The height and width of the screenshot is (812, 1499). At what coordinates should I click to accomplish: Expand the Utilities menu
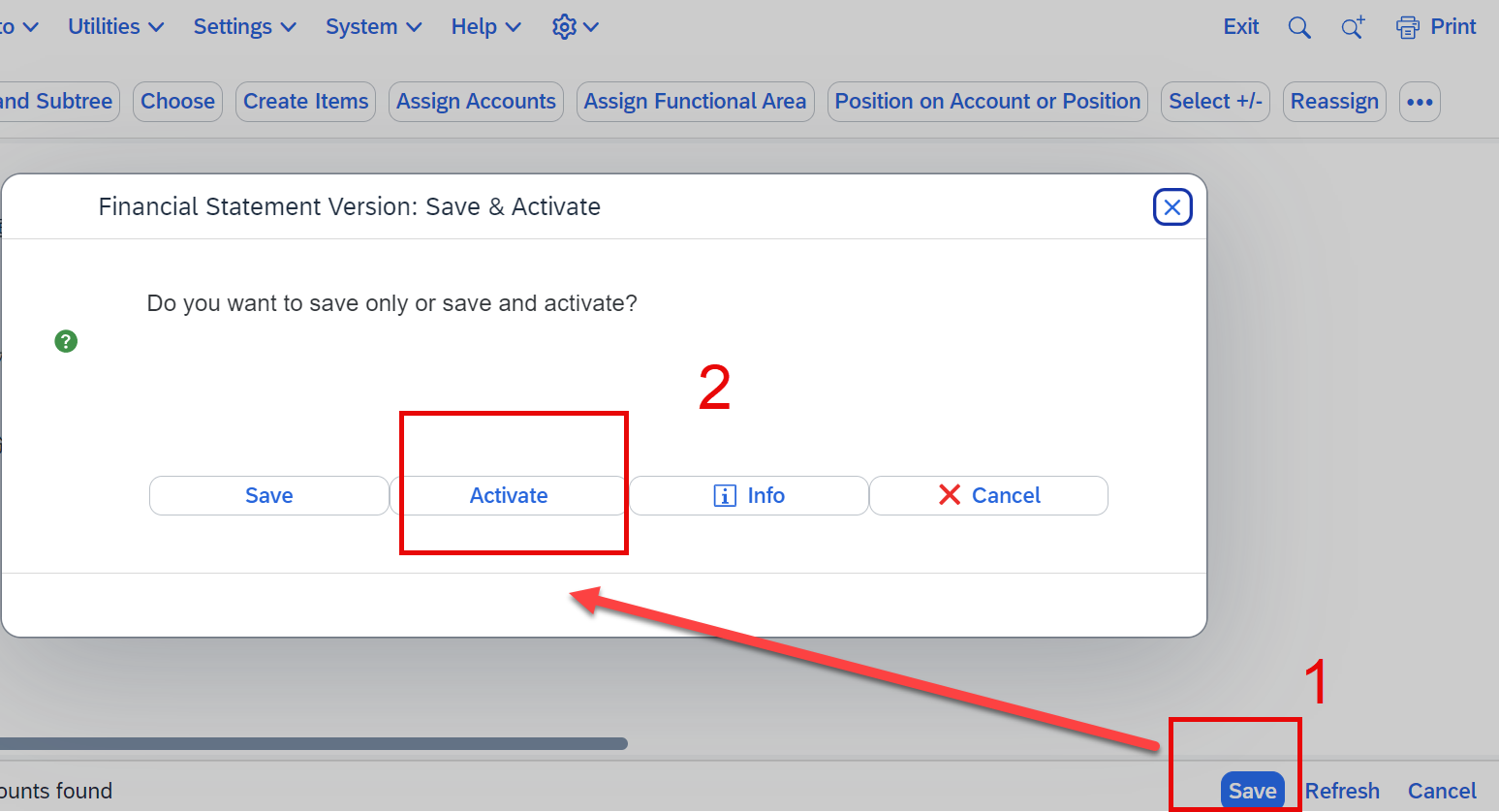(116, 27)
